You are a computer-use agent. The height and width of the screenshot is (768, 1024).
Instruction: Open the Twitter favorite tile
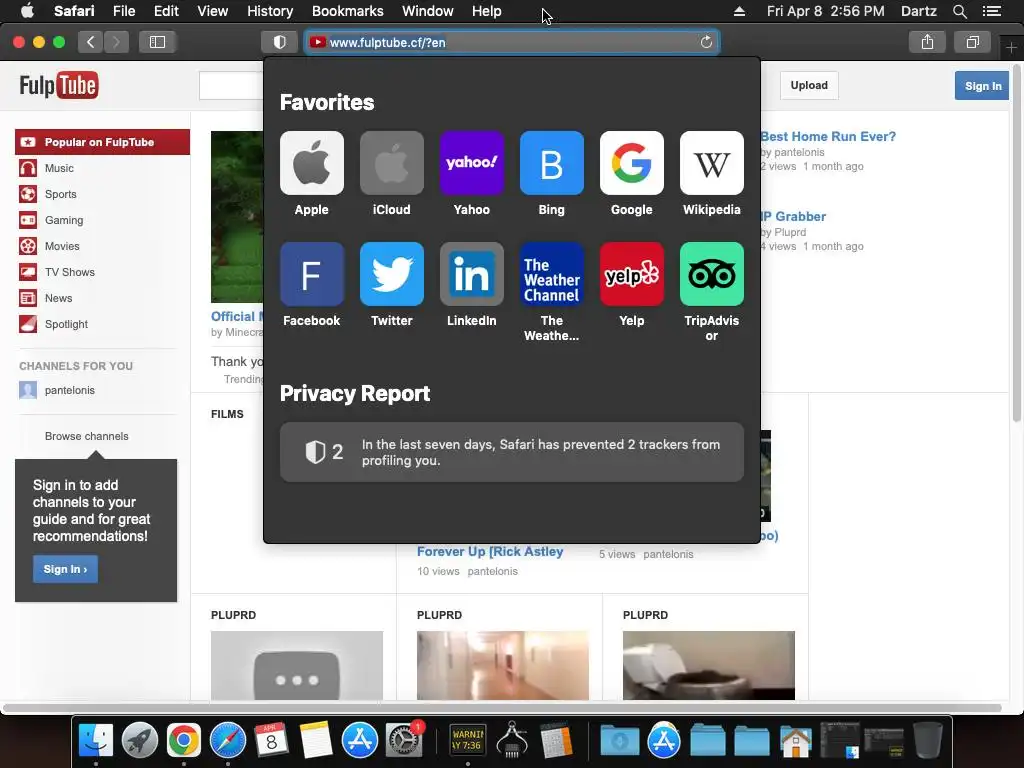click(392, 274)
